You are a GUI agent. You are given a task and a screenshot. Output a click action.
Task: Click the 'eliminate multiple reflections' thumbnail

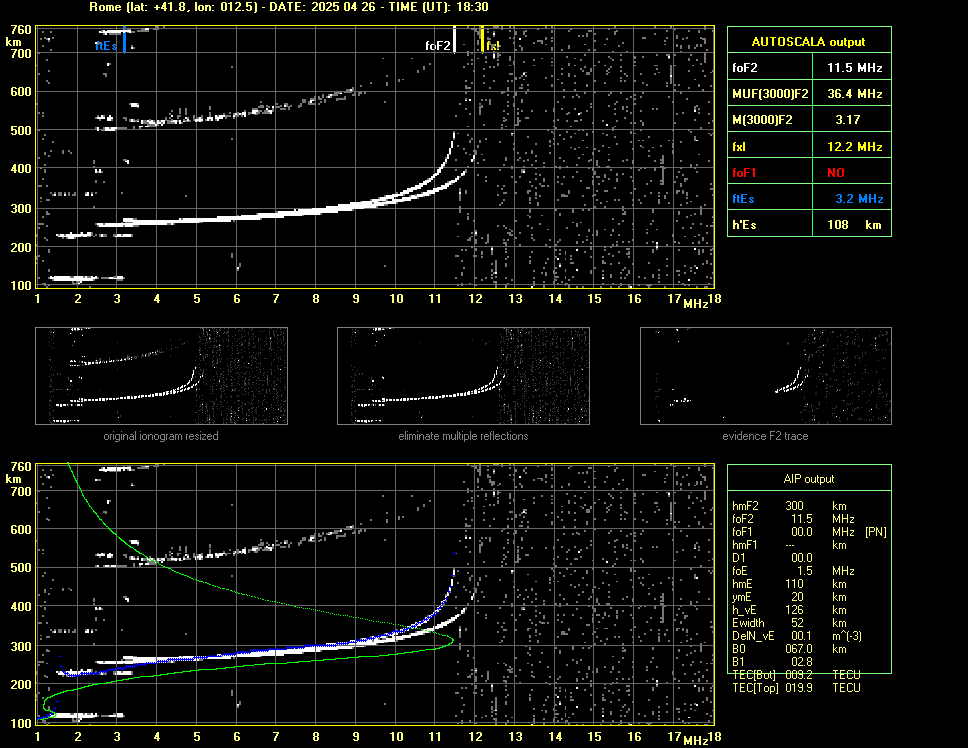click(x=463, y=376)
